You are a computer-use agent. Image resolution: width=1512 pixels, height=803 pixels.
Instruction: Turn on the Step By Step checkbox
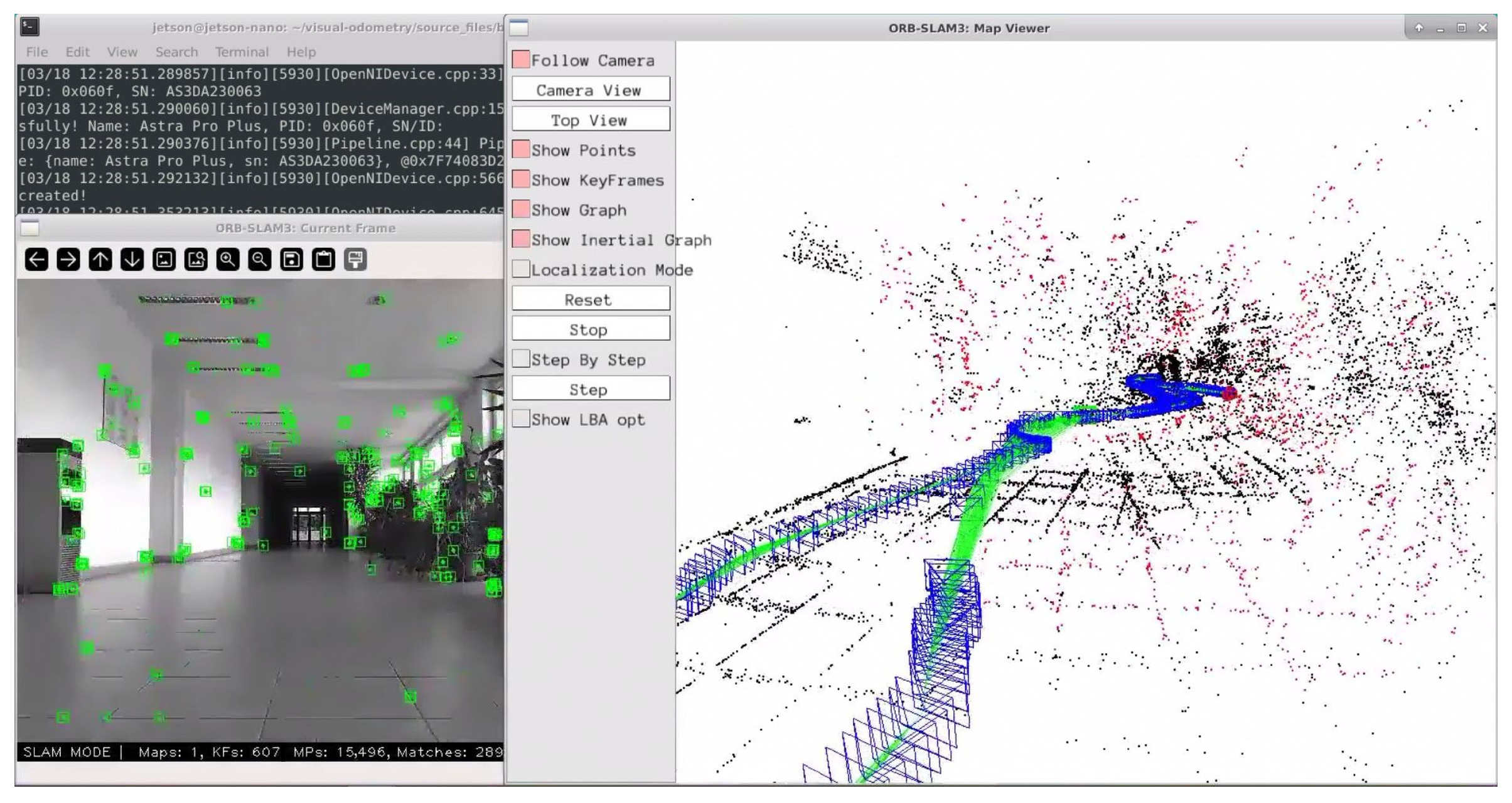(521, 359)
